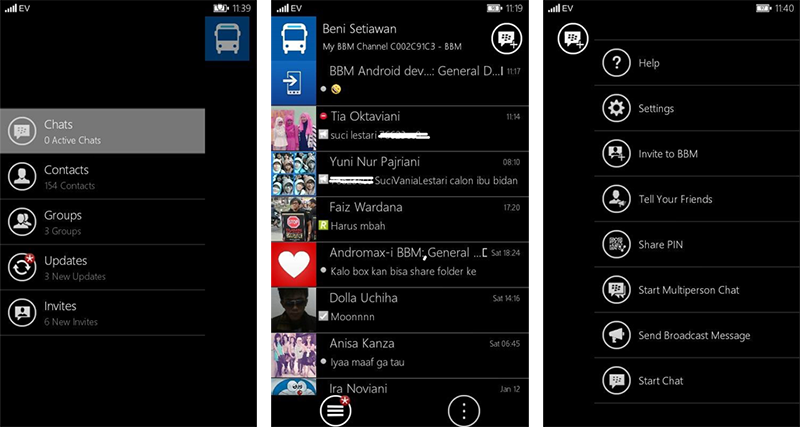This screenshot has width=800, height=427.
Task: Open chat with Anisa Kanza
Action: pyautogui.click(x=400, y=356)
